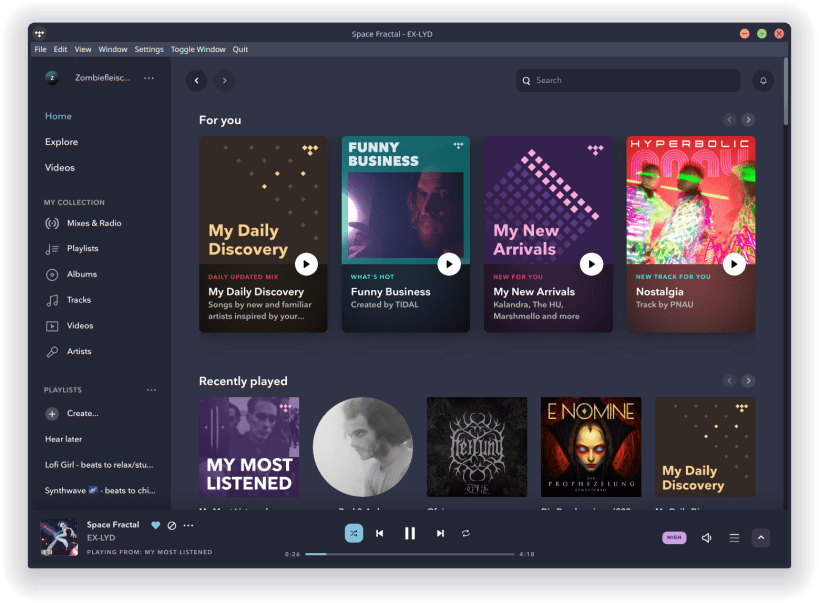Image resolution: width=819 pixels, height=603 pixels.
Task: Open the profile options three-dot menu
Action: tap(149, 78)
